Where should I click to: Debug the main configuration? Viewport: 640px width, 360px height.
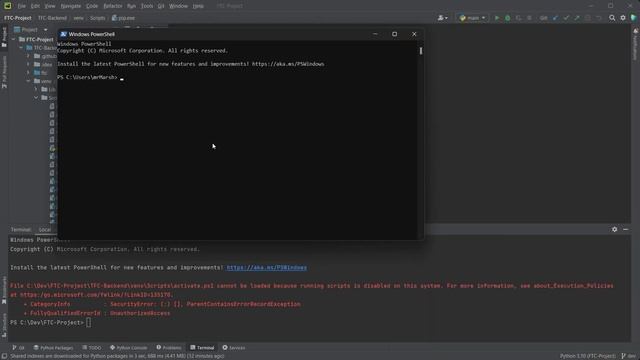coord(507,18)
